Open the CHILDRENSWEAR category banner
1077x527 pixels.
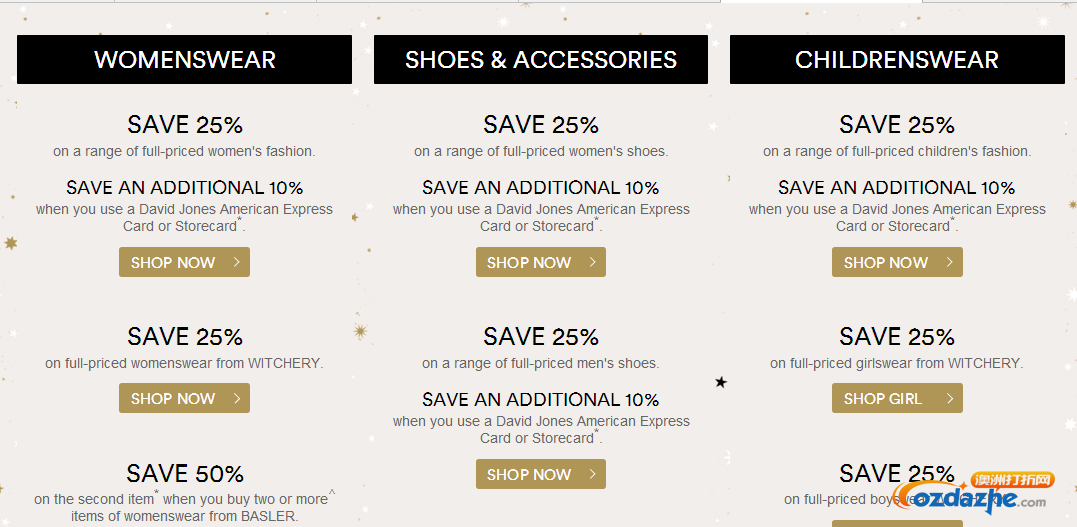897,60
